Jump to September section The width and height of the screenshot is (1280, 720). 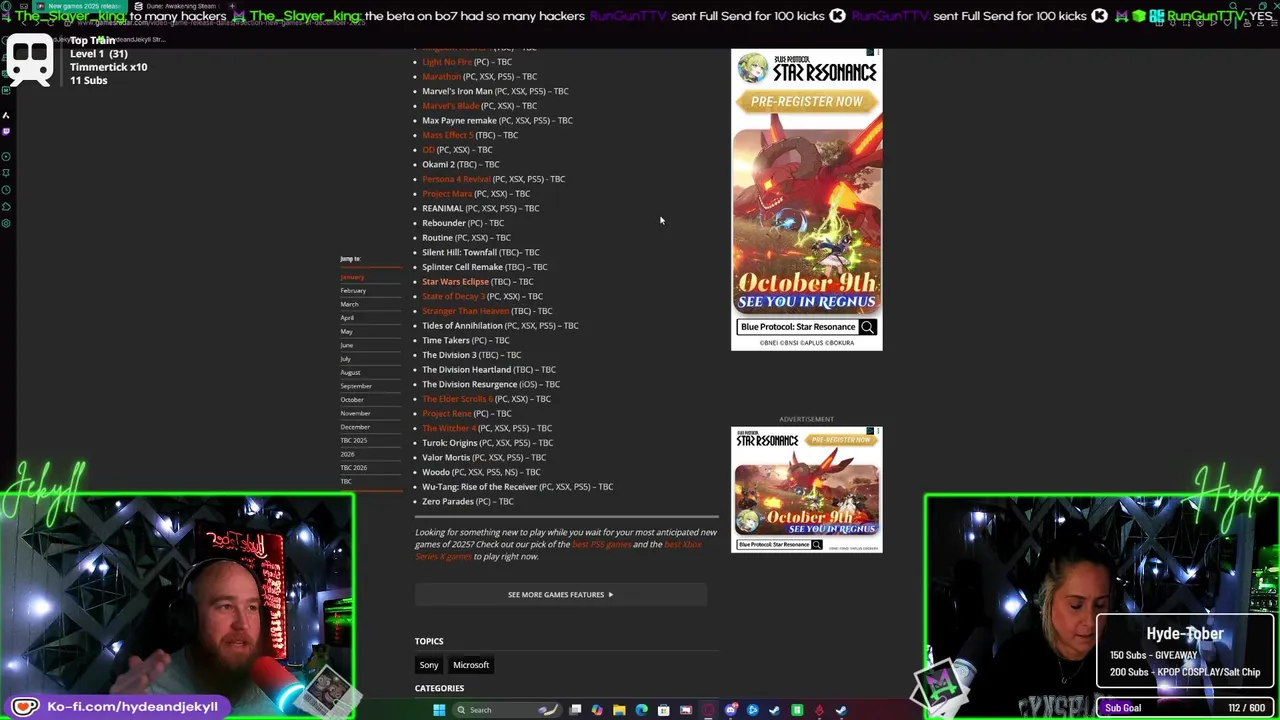click(356, 386)
